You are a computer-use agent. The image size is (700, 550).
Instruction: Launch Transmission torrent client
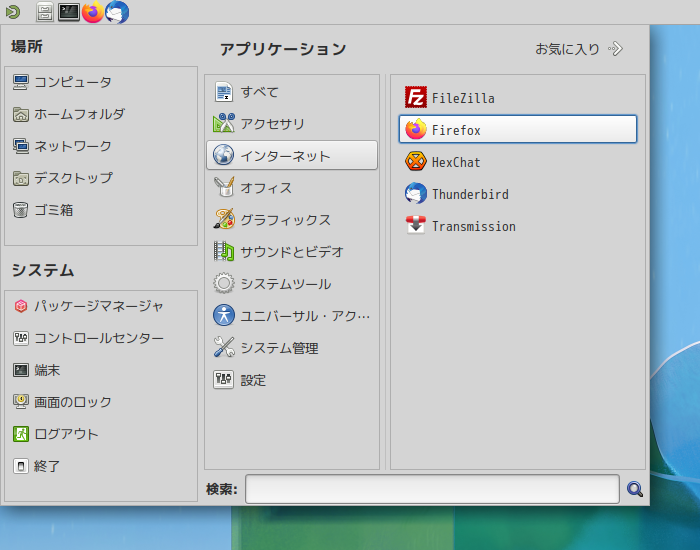tap(517, 226)
